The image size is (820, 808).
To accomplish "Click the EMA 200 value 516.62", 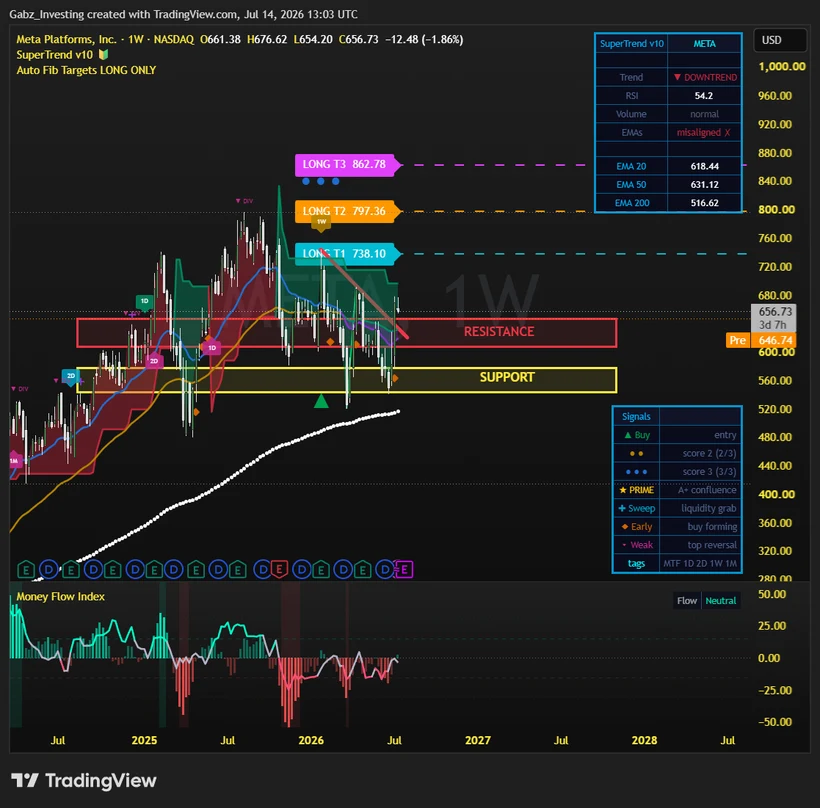I will (704, 203).
